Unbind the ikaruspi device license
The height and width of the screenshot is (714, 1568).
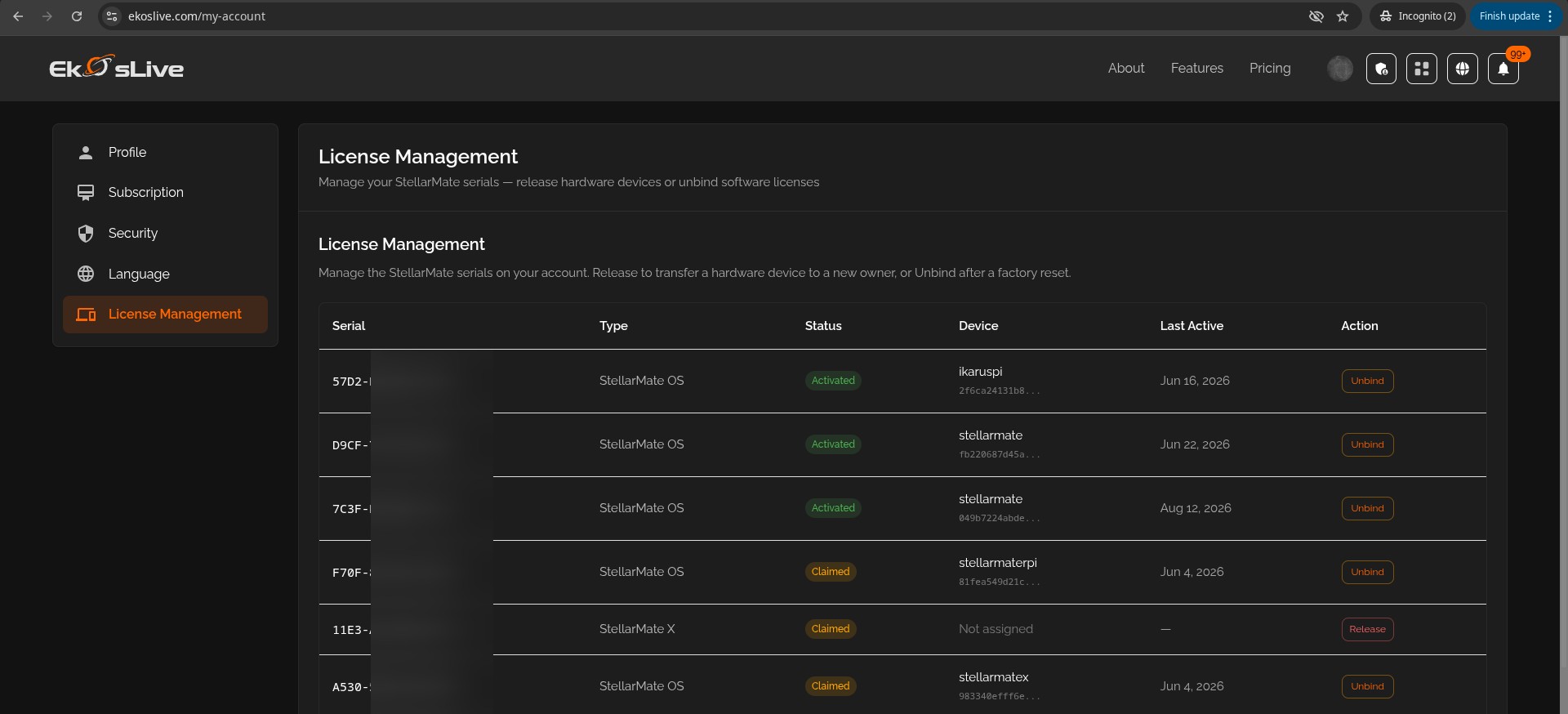pos(1367,381)
